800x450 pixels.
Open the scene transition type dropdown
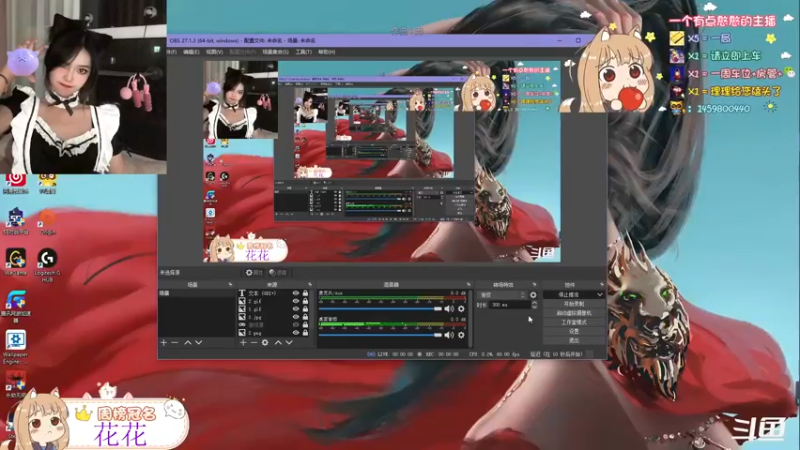(x=502, y=295)
